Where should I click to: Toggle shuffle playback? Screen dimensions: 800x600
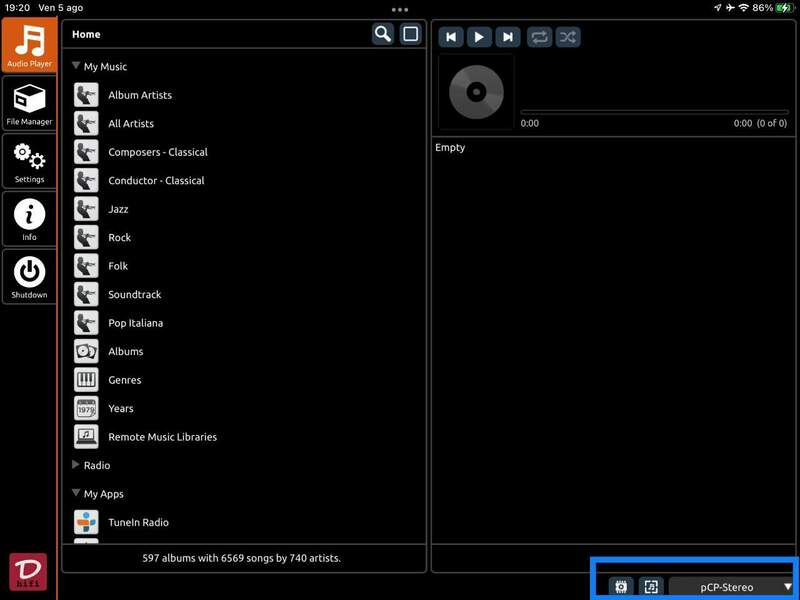568,37
